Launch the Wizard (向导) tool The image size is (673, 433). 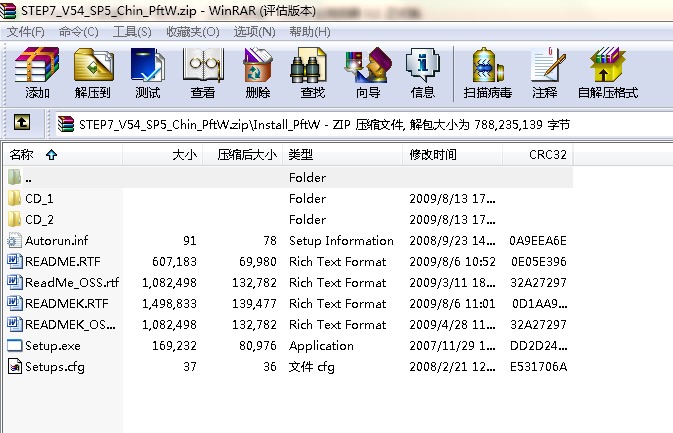(x=367, y=73)
